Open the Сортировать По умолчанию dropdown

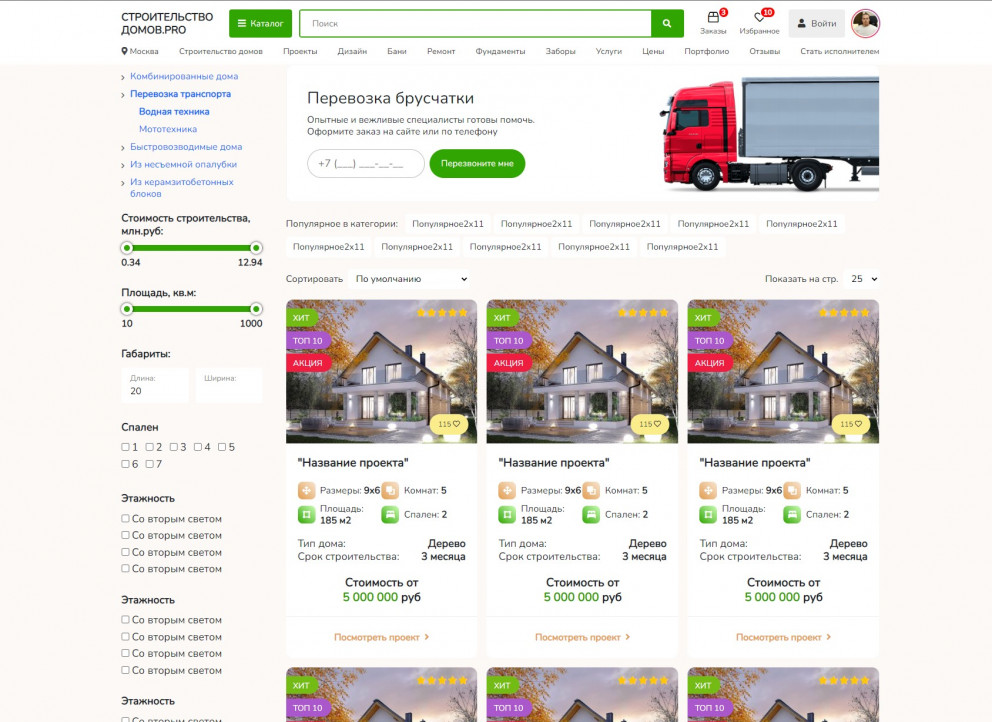pos(411,279)
